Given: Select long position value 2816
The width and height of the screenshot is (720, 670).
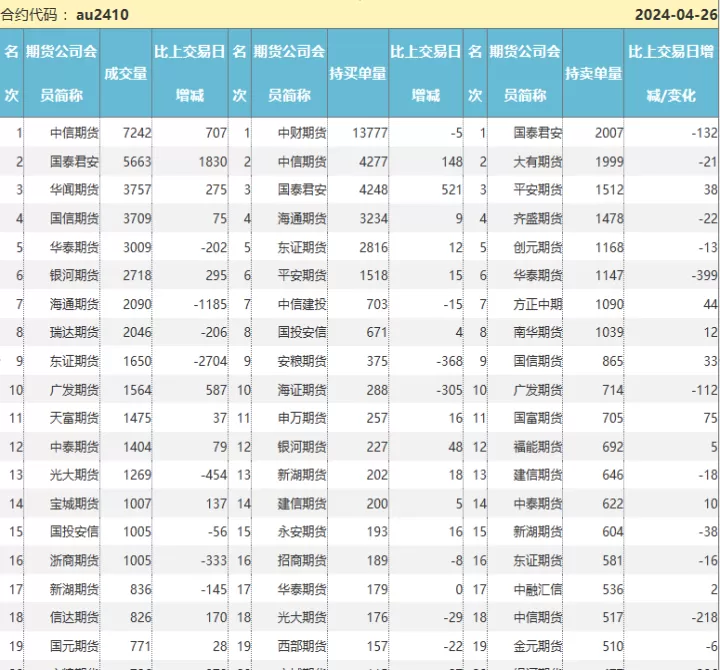Looking at the screenshot, I should [373, 248].
